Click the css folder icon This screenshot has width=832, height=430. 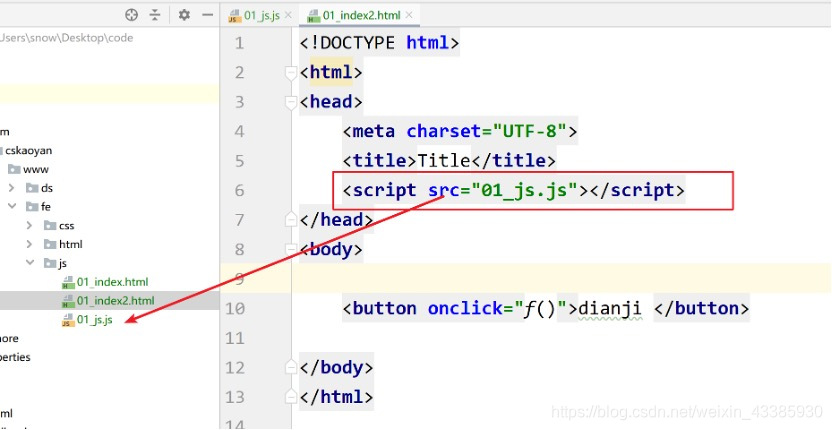[50, 226]
